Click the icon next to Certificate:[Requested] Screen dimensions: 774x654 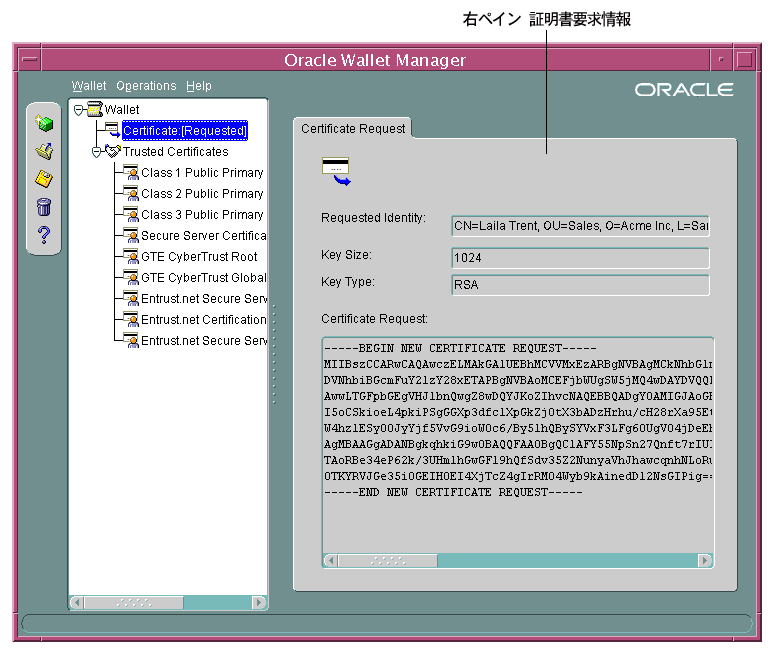[113, 130]
